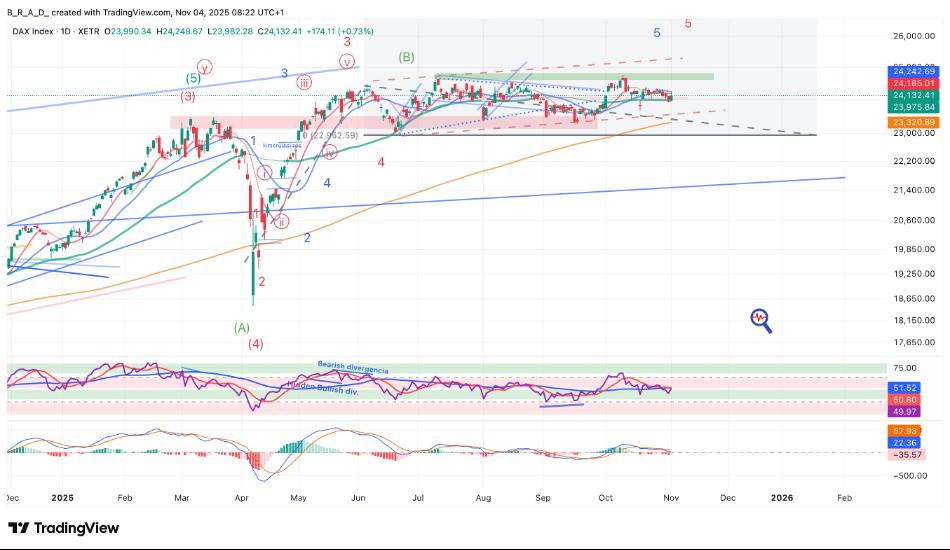
Task: Click the TradingView logo at bottom left
Action: [63, 528]
